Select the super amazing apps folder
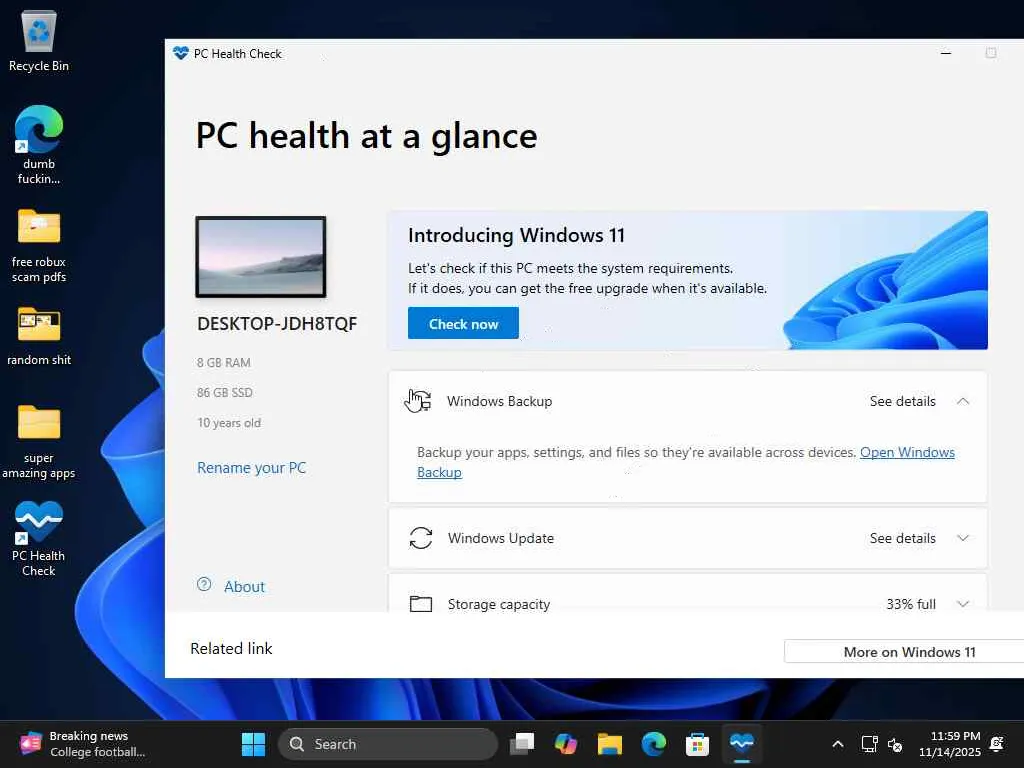This screenshot has height=768, width=1024. (39, 441)
